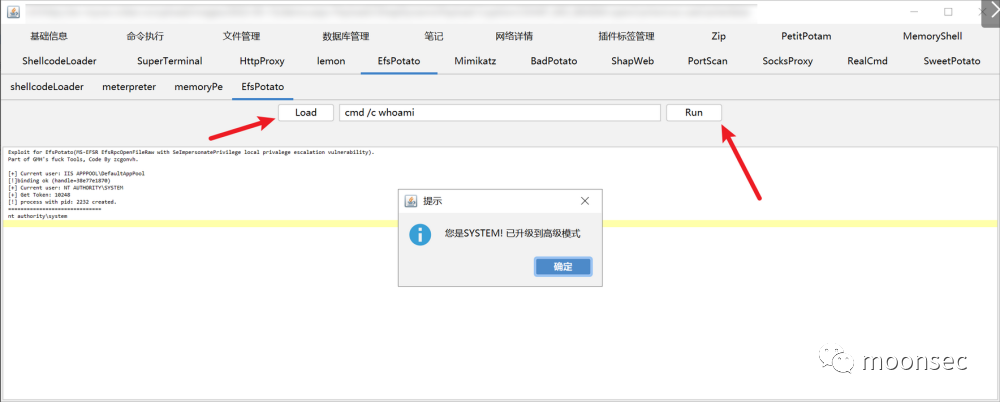Open the SocksProxy tab
The width and height of the screenshot is (1000, 402).
pyautogui.click(x=788, y=61)
